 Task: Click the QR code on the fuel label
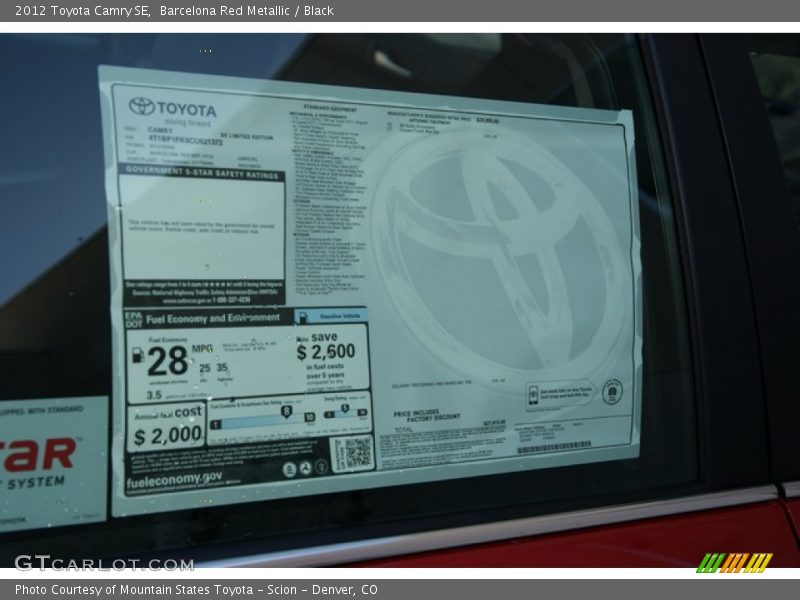pos(352,452)
